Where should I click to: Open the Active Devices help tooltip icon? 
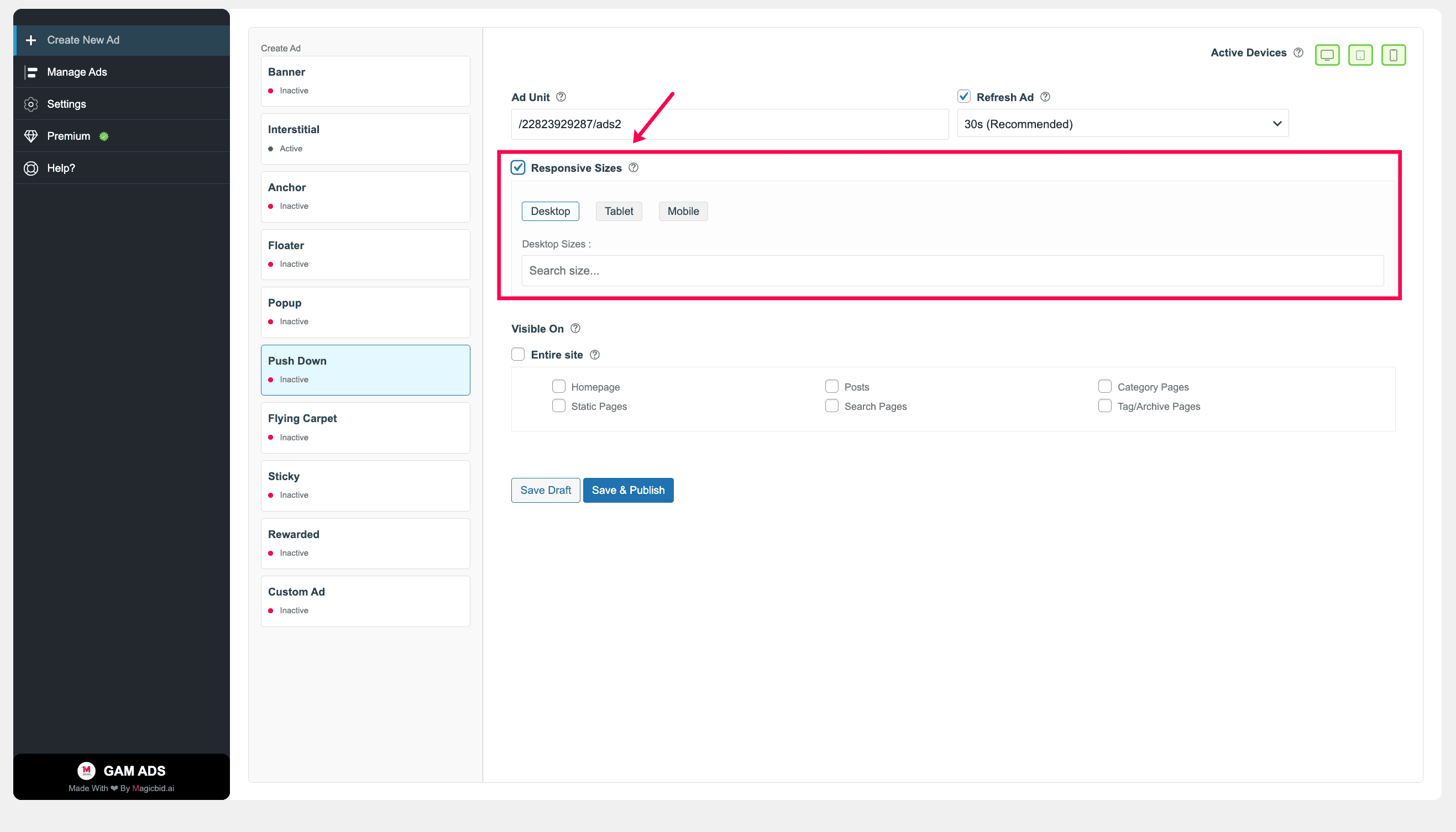coord(1298,52)
